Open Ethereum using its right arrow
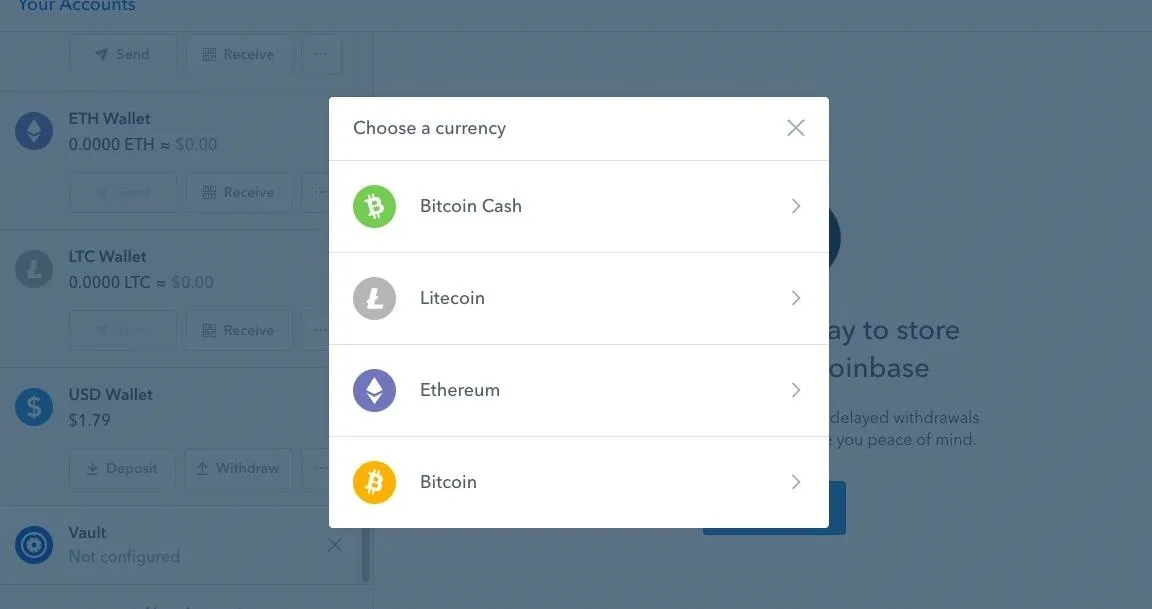This screenshot has height=609, width=1152. tap(796, 390)
